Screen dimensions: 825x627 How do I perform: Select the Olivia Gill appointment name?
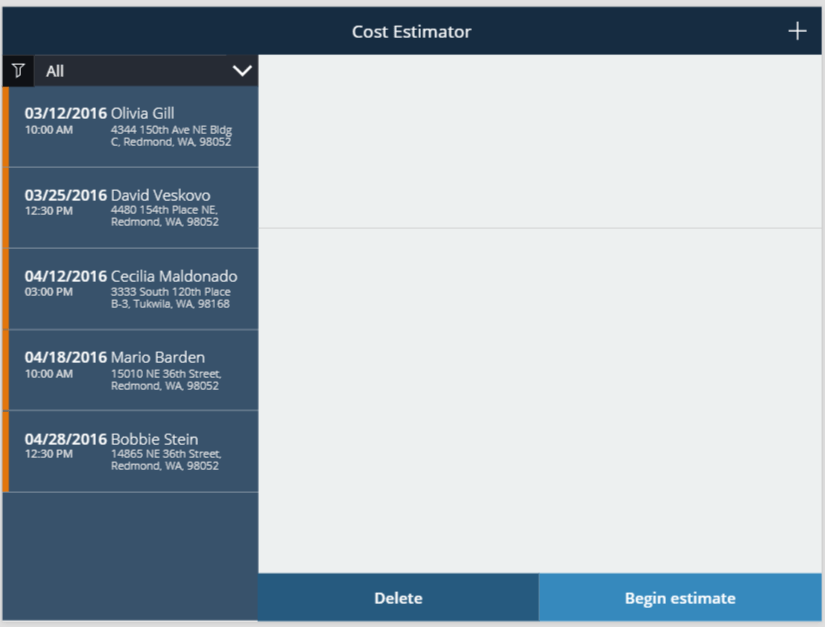[x=143, y=113]
